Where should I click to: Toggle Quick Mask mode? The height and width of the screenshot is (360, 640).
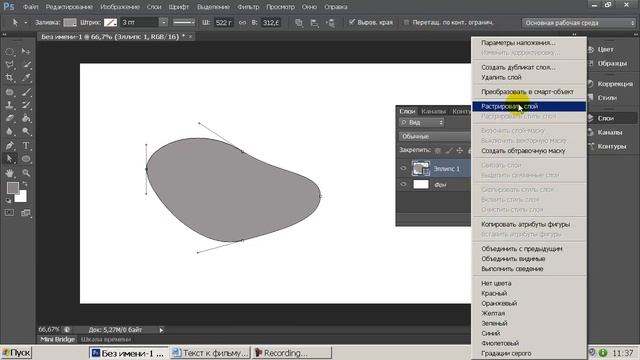(x=10, y=213)
